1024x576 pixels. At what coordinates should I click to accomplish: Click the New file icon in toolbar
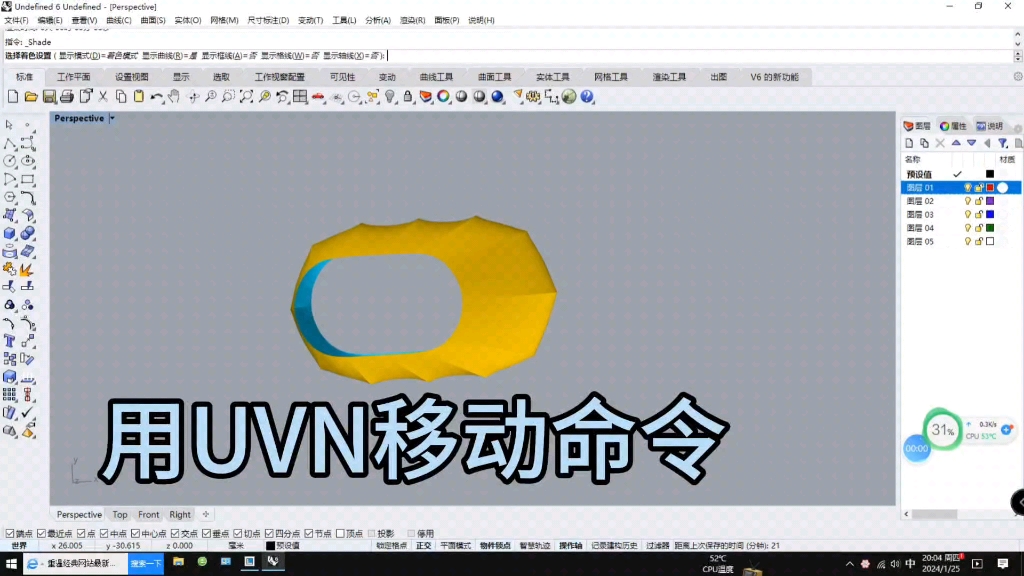(12, 97)
